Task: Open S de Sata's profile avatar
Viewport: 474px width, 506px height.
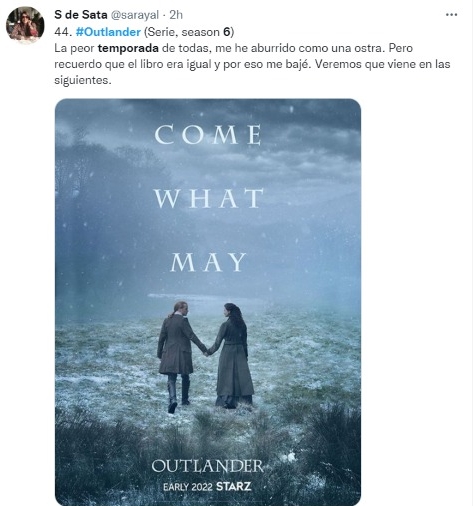Action: click(x=25, y=25)
